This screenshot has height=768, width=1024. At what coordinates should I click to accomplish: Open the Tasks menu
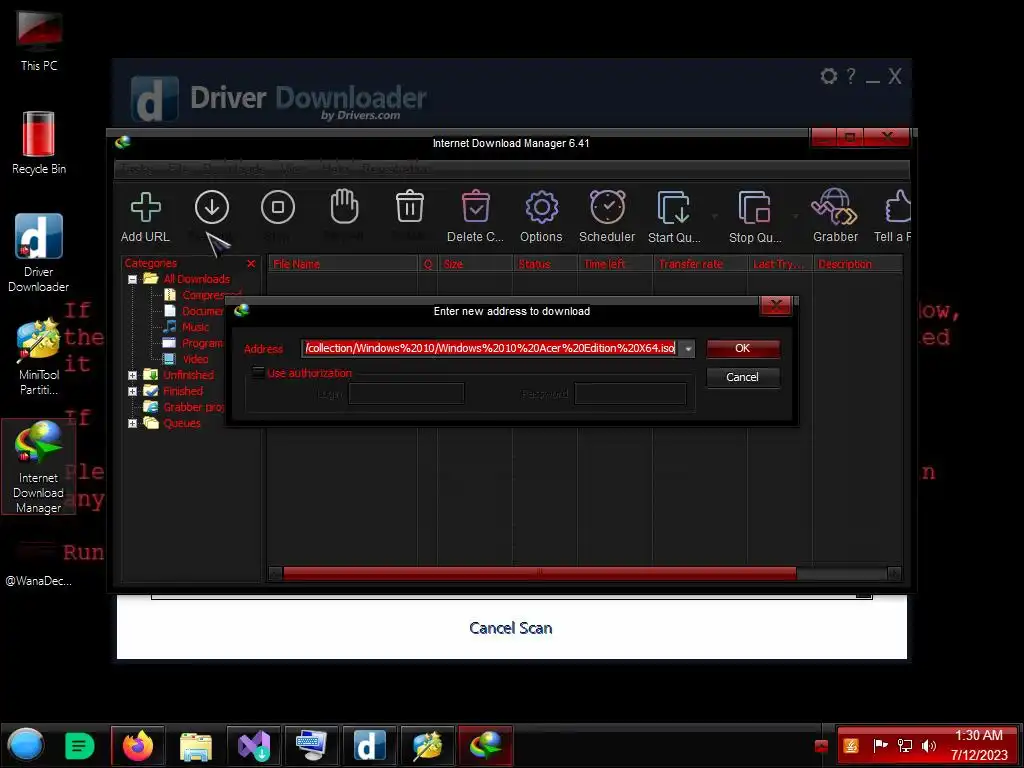136,168
